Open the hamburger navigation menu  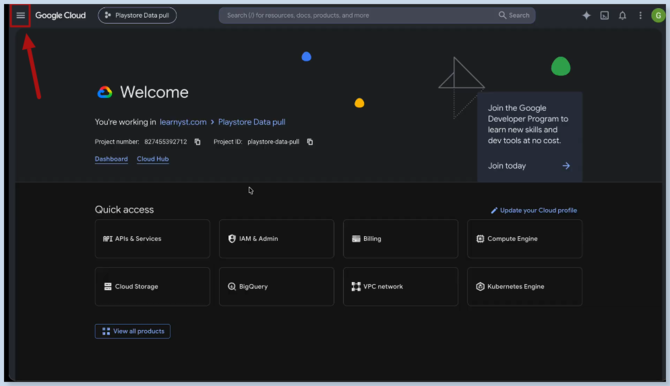click(x=20, y=15)
